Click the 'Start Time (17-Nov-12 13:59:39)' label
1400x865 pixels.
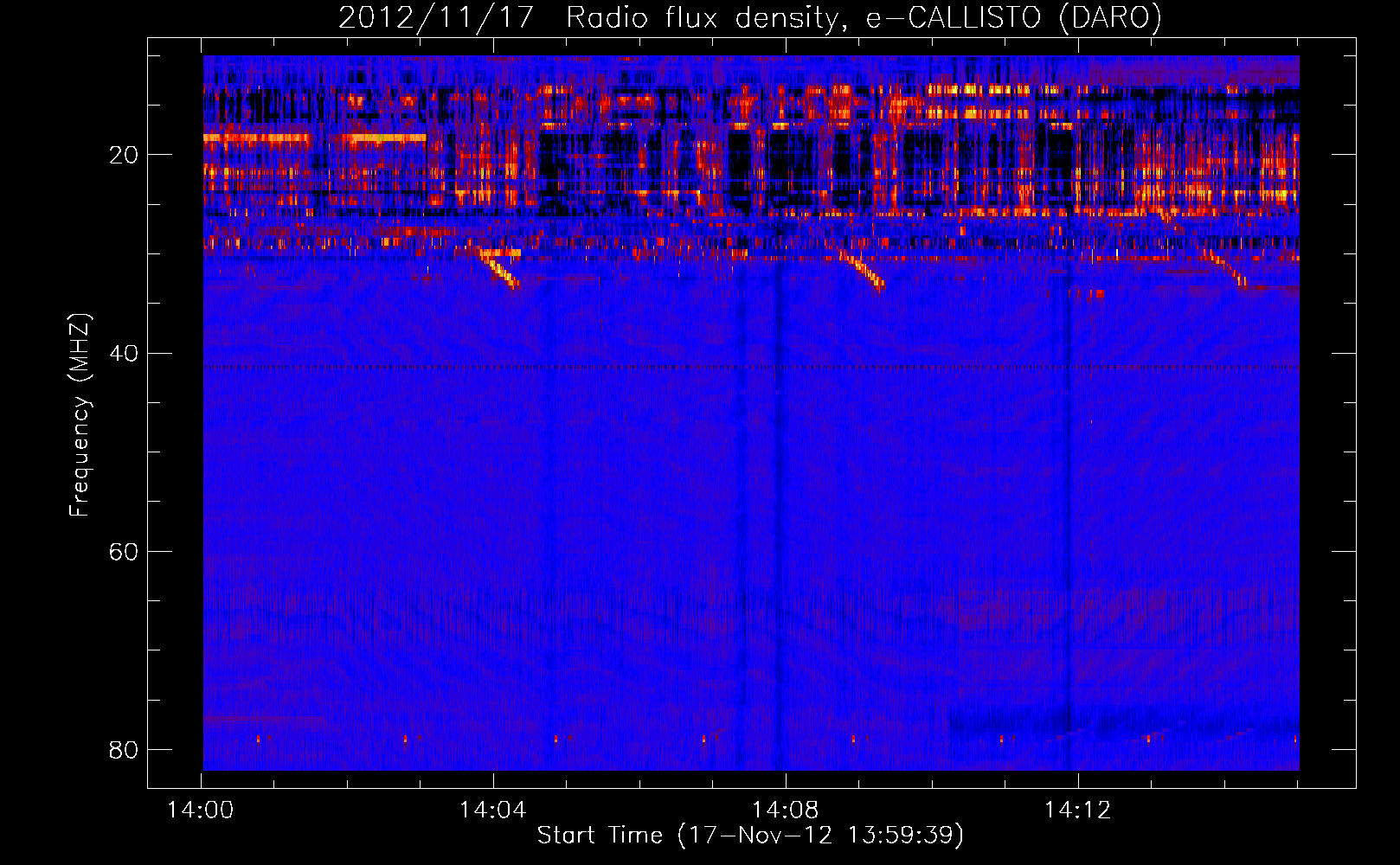point(750,836)
